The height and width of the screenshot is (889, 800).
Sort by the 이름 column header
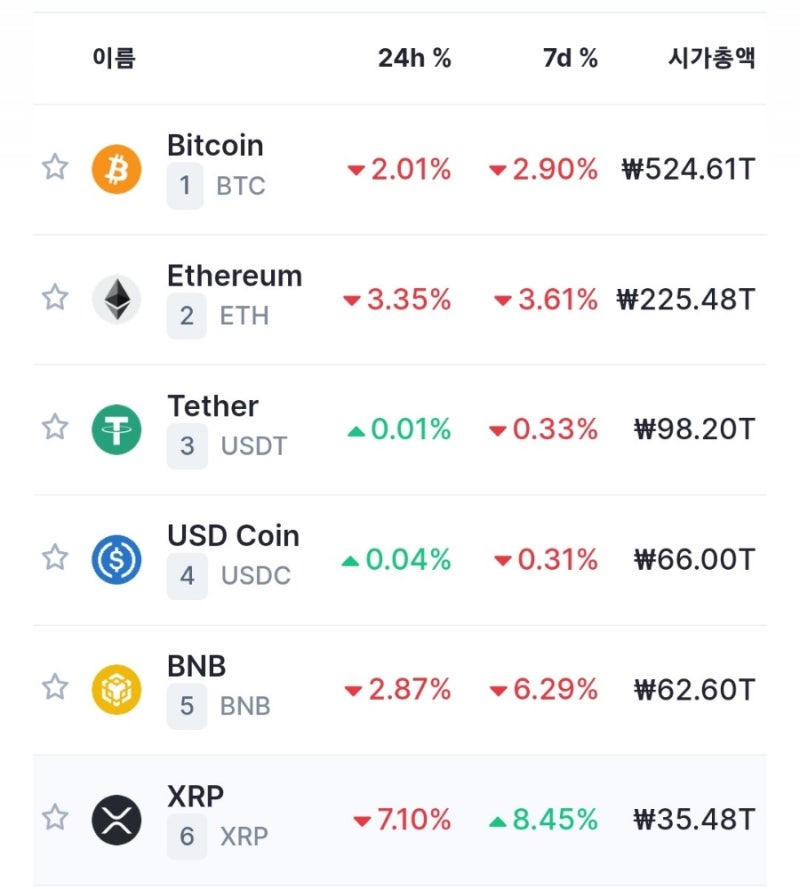114,58
